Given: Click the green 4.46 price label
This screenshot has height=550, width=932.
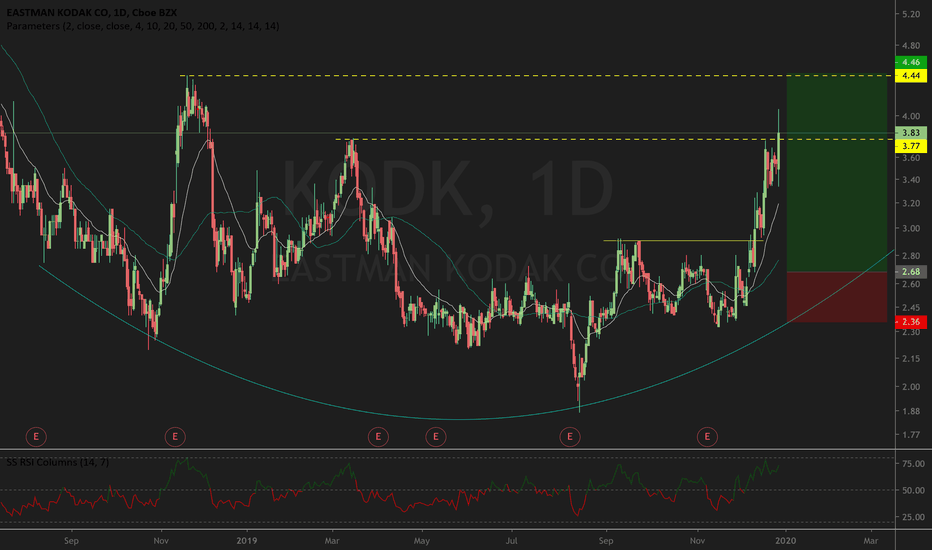Looking at the screenshot, I should [911, 62].
